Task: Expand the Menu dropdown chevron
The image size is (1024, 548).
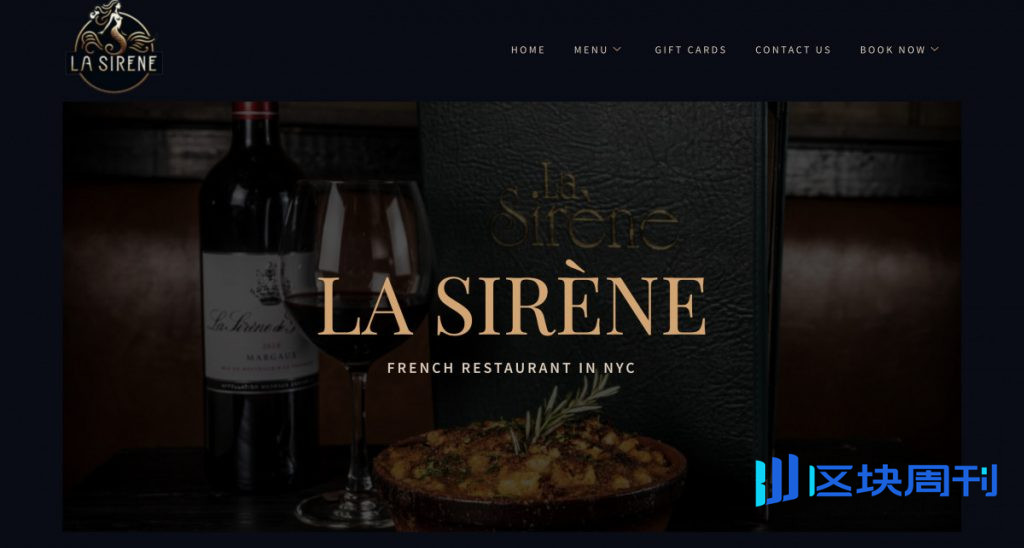Action: click(617, 49)
